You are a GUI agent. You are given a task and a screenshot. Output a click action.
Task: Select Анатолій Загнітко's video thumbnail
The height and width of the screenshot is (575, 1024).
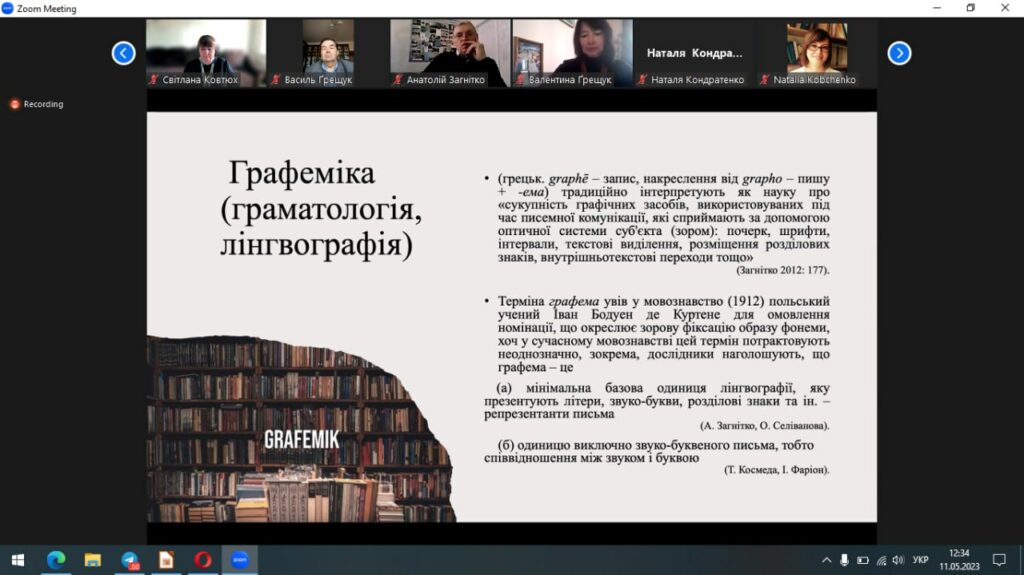pyautogui.click(x=451, y=53)
